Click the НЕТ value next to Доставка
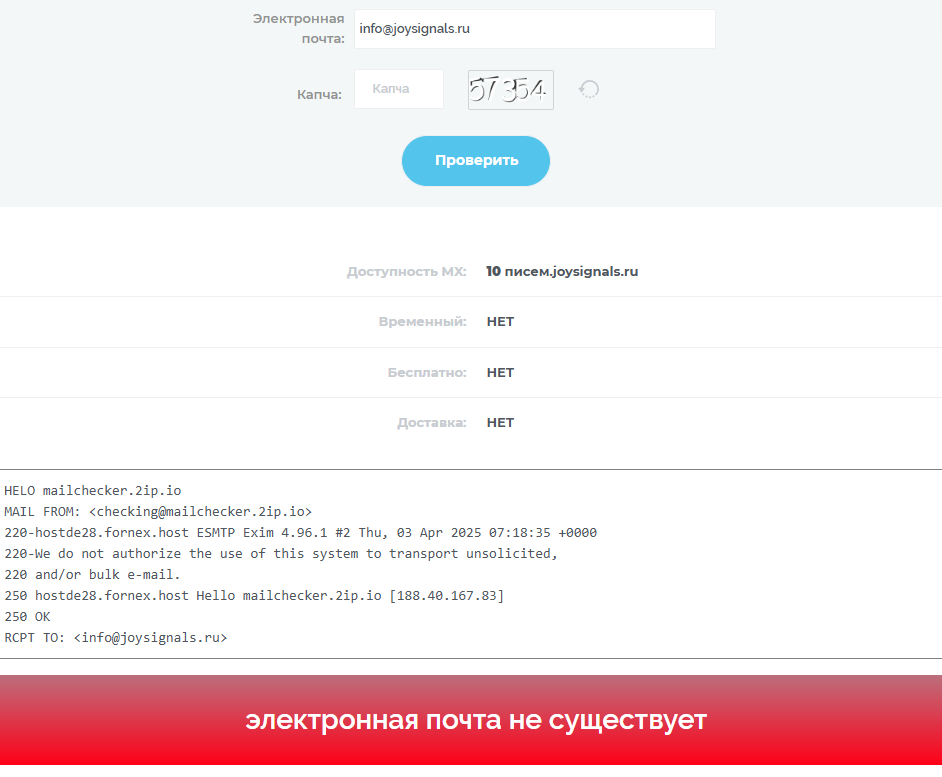The height and width of the screenshot is (777, 942). [x=500, y=422]
